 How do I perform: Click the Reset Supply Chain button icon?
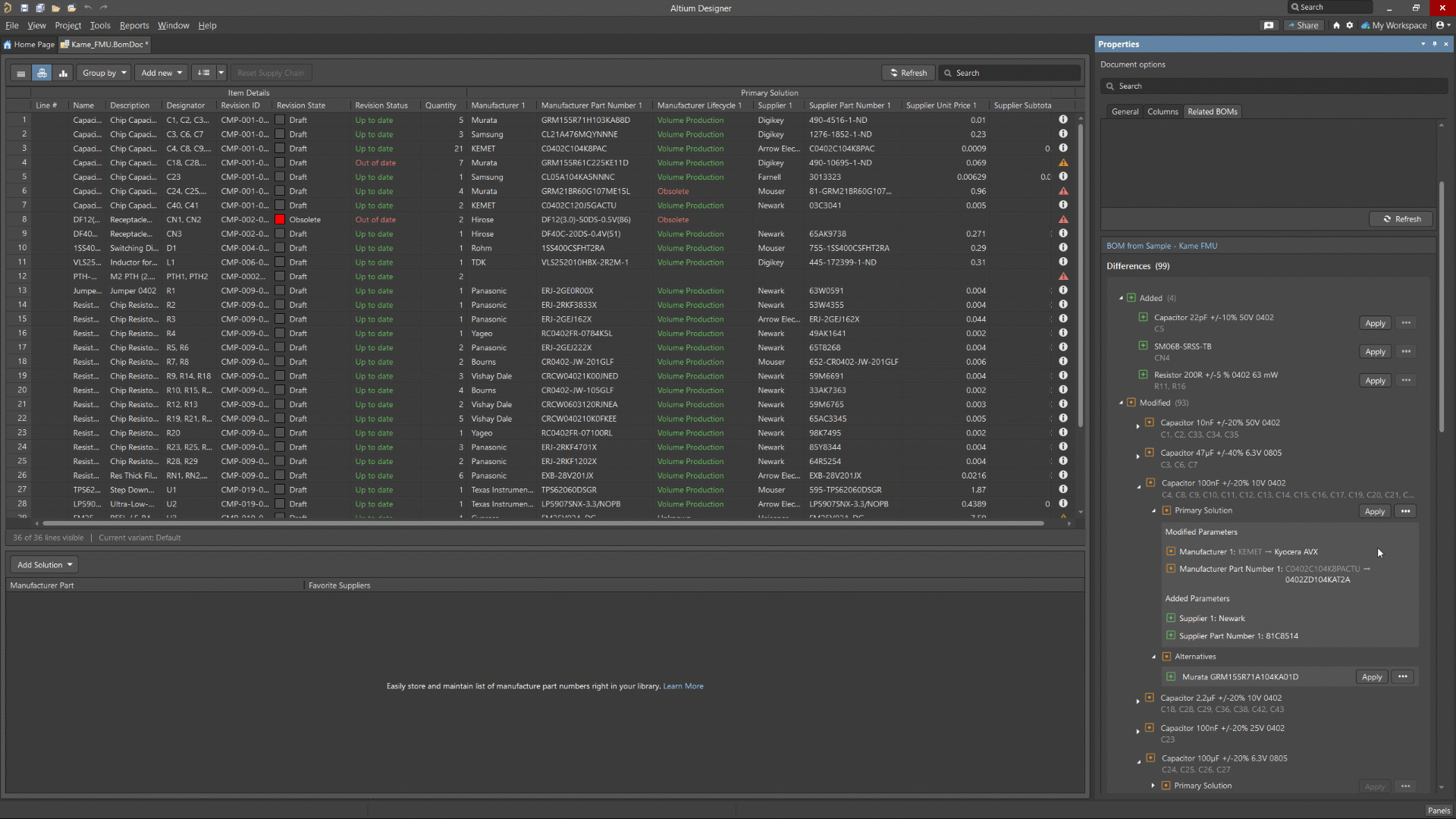click(270, 72)
